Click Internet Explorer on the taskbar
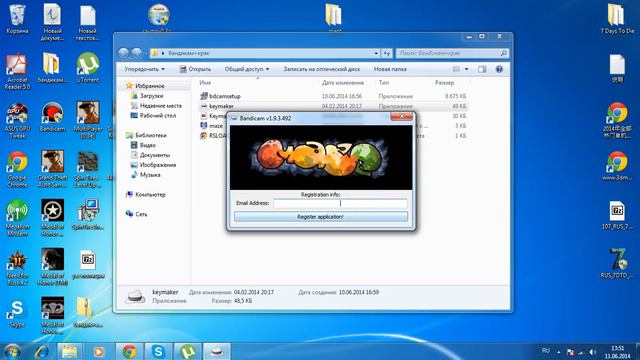This screenshot has height=360, width=640. coord(42,351)
